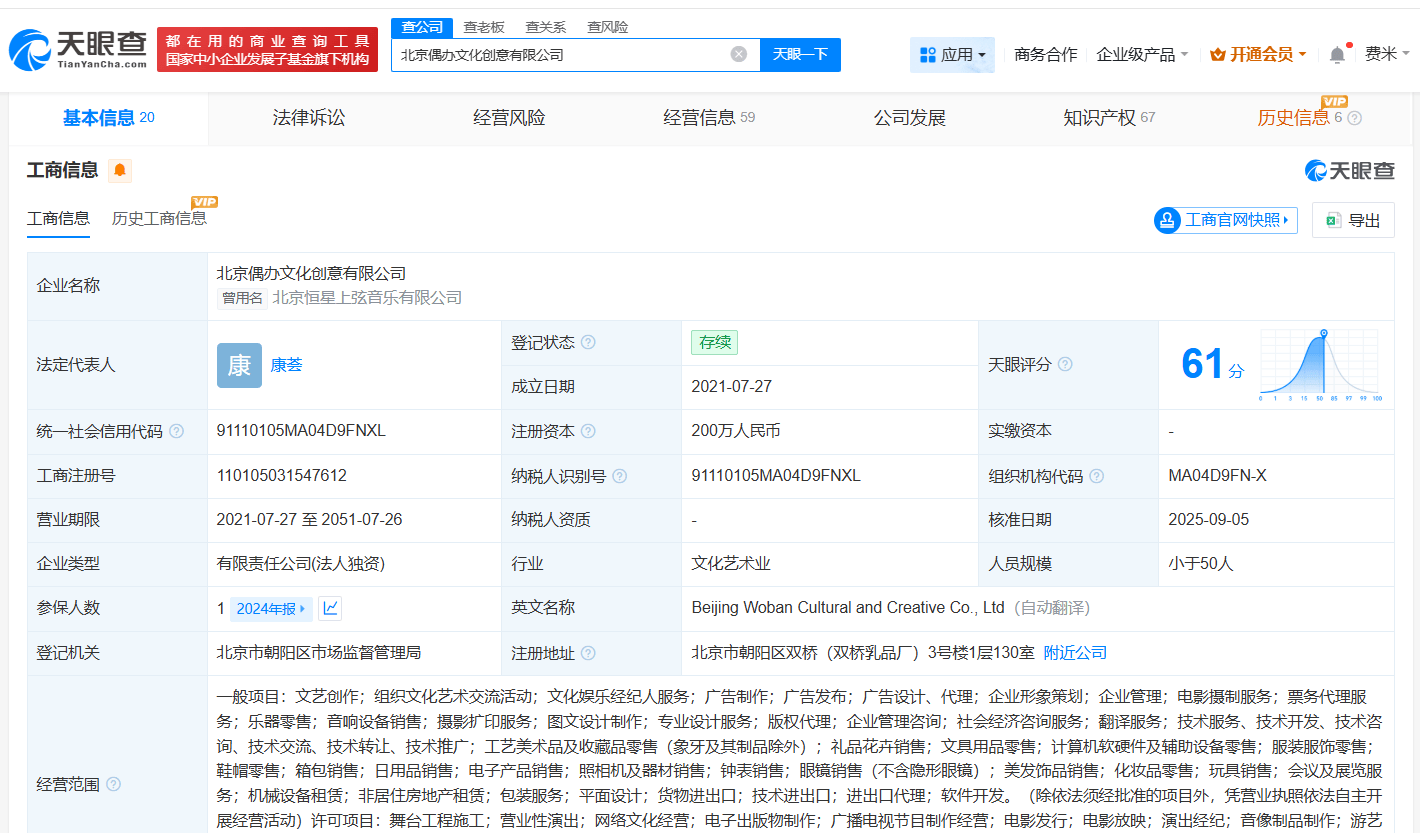The height and width of the screenshot is (833, 1420).
Task: Click the 导出 export button
Action: (1353, 220)
